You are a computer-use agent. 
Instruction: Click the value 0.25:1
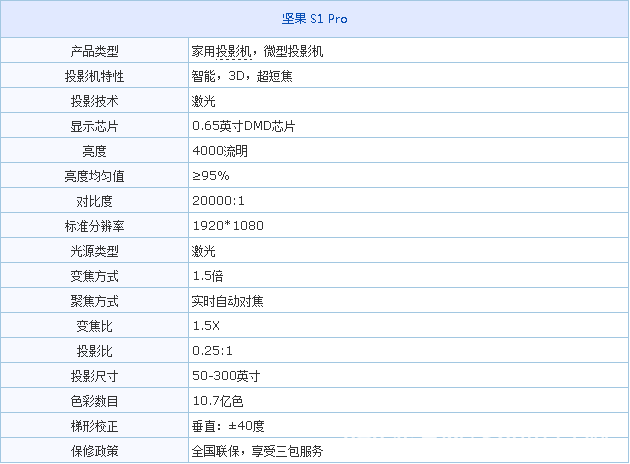click(212, 351)
